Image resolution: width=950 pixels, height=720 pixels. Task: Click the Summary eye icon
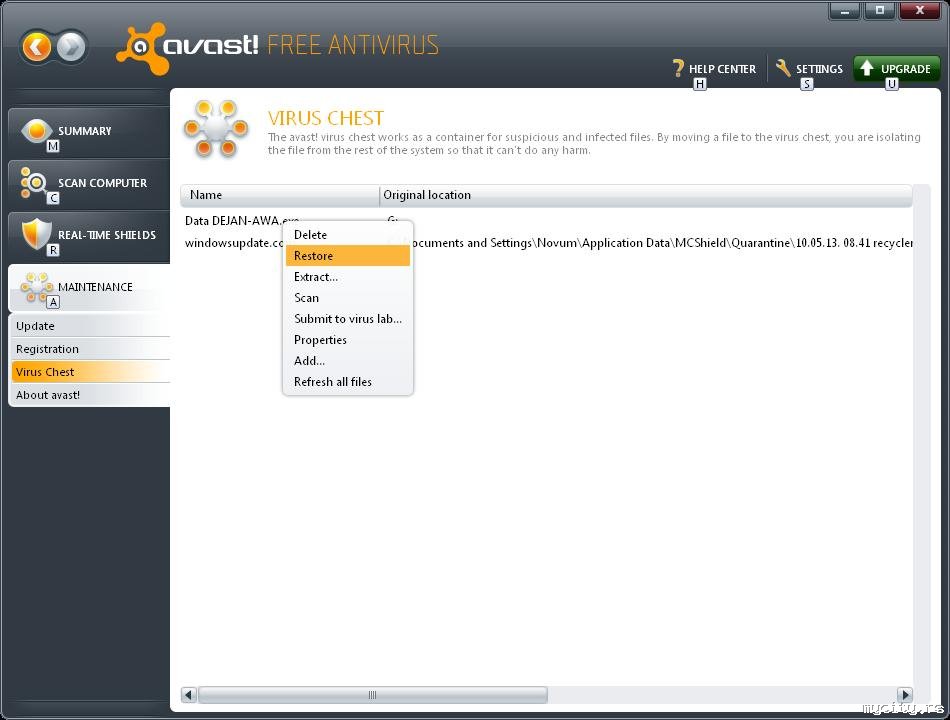pyautogui.click(x=36, y=130)
